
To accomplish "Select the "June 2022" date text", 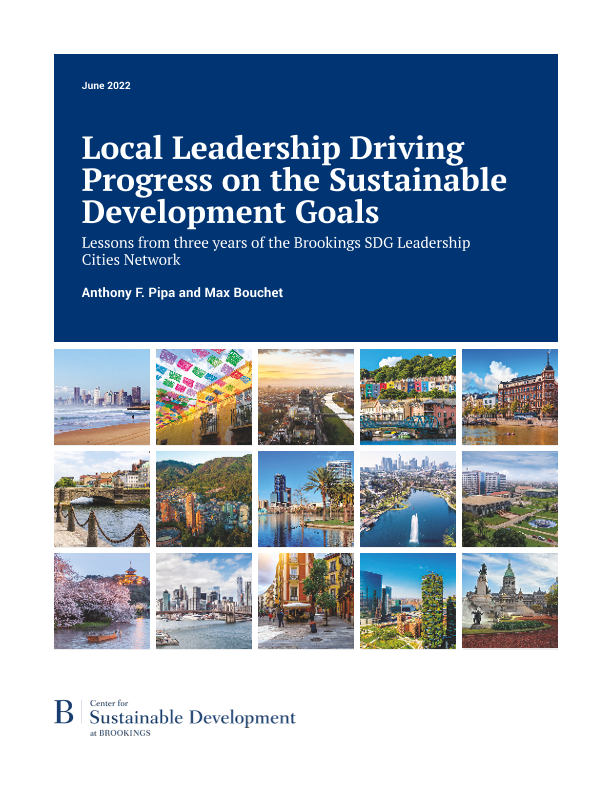I will point(106,86).
